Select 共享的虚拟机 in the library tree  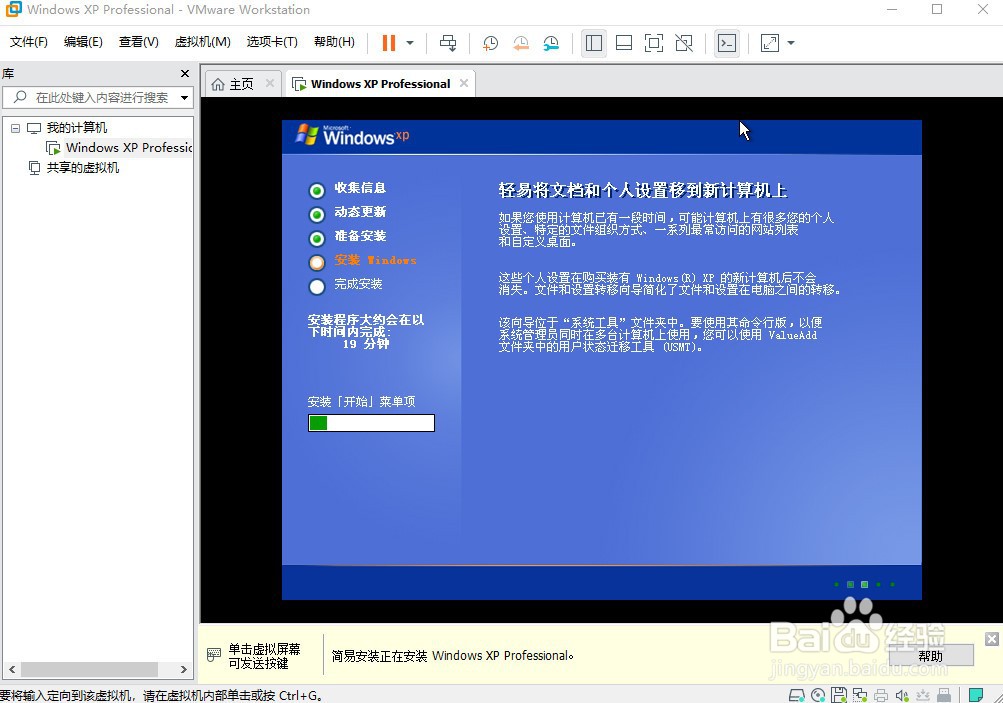83,168
